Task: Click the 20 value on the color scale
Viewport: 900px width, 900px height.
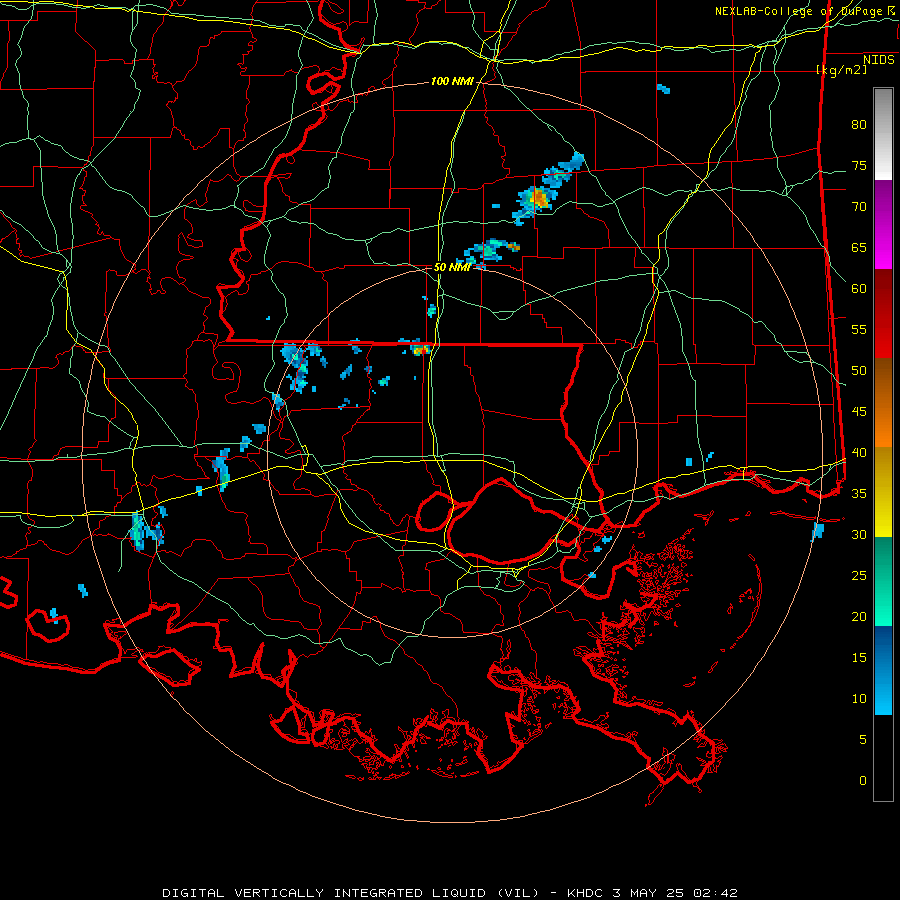Action: (859, 617)
